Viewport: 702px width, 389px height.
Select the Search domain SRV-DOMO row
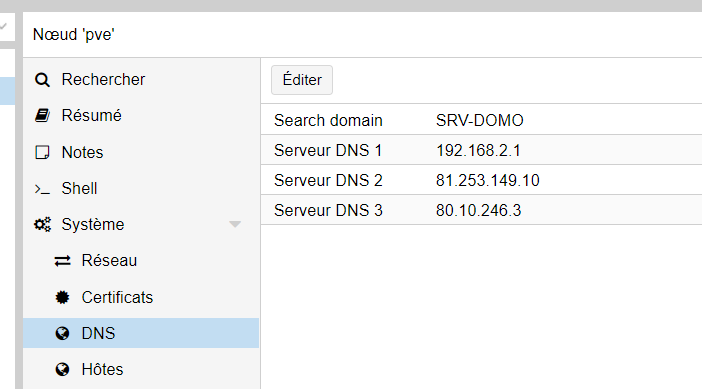481,120
